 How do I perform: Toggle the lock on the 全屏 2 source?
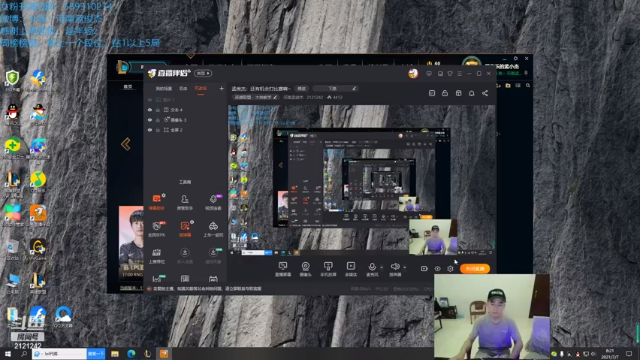158,130
